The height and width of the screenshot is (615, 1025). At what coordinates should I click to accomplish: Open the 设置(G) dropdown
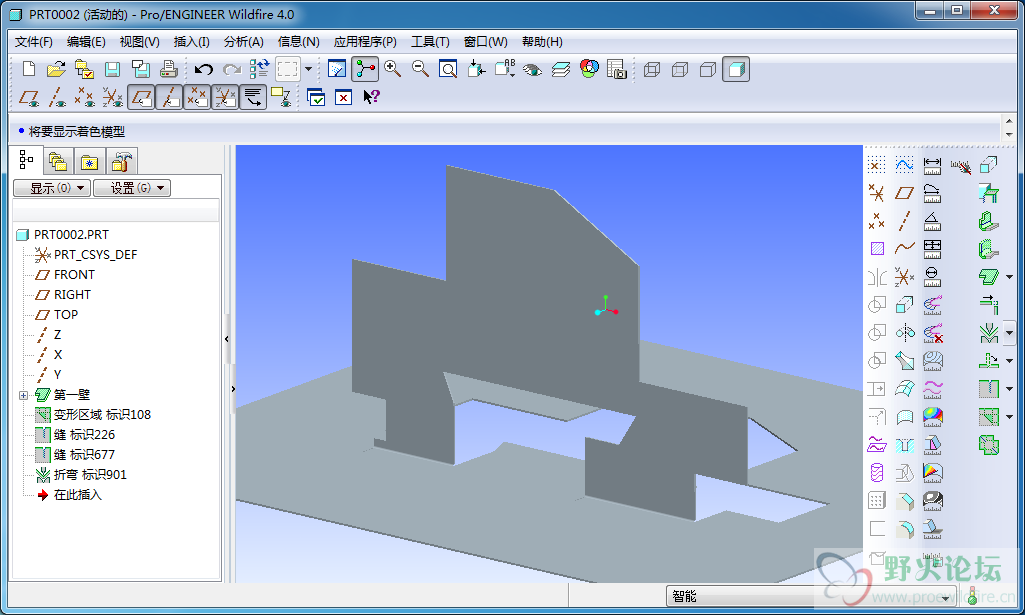pyautogui.click(x=132, y=188)
